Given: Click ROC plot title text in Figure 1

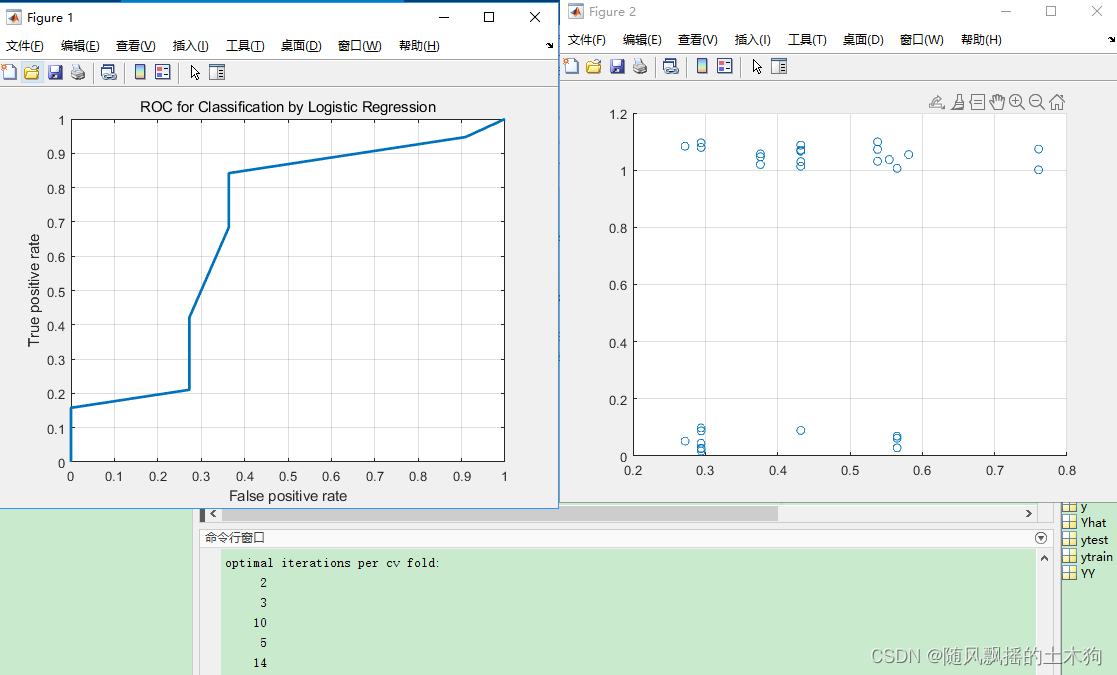Looking at the screenshot, I should point(288,107).
